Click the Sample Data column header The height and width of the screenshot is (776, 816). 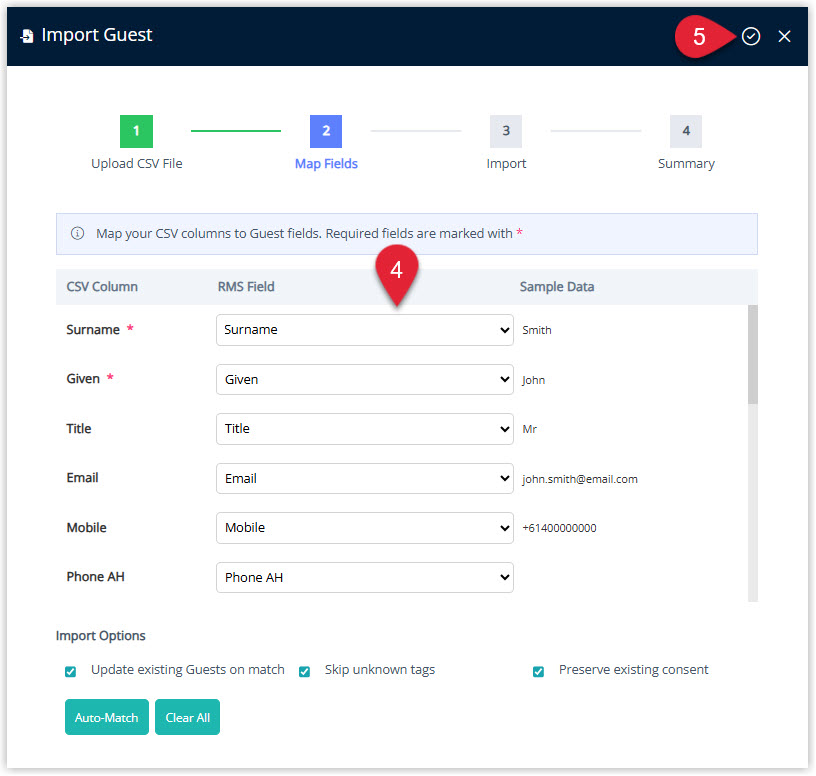click(x=557, y=287)
